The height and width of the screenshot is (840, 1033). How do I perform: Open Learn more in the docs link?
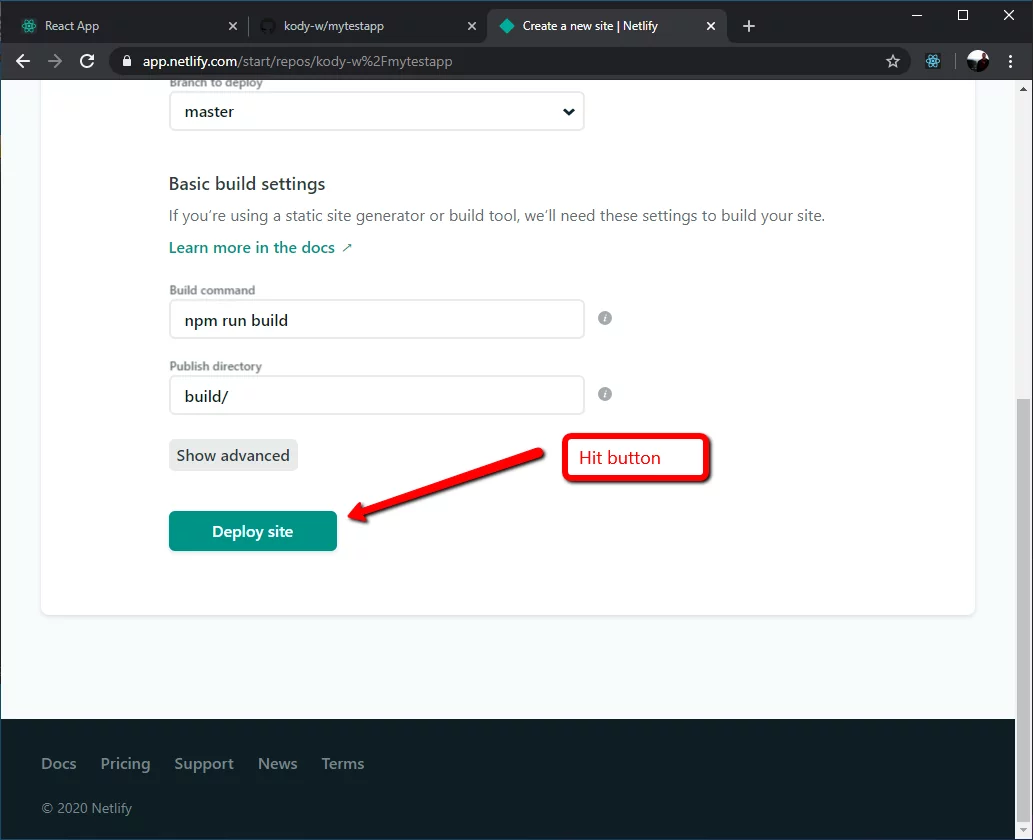[x=260, y=248]
